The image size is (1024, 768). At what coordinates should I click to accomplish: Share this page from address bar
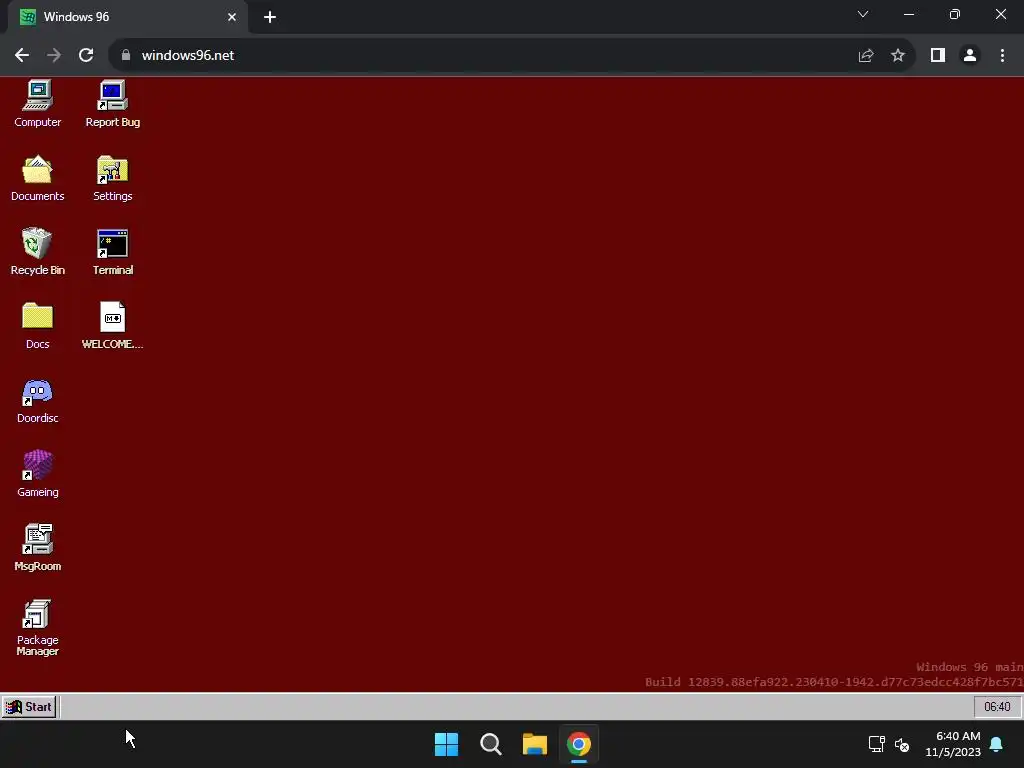click(866, 55)
